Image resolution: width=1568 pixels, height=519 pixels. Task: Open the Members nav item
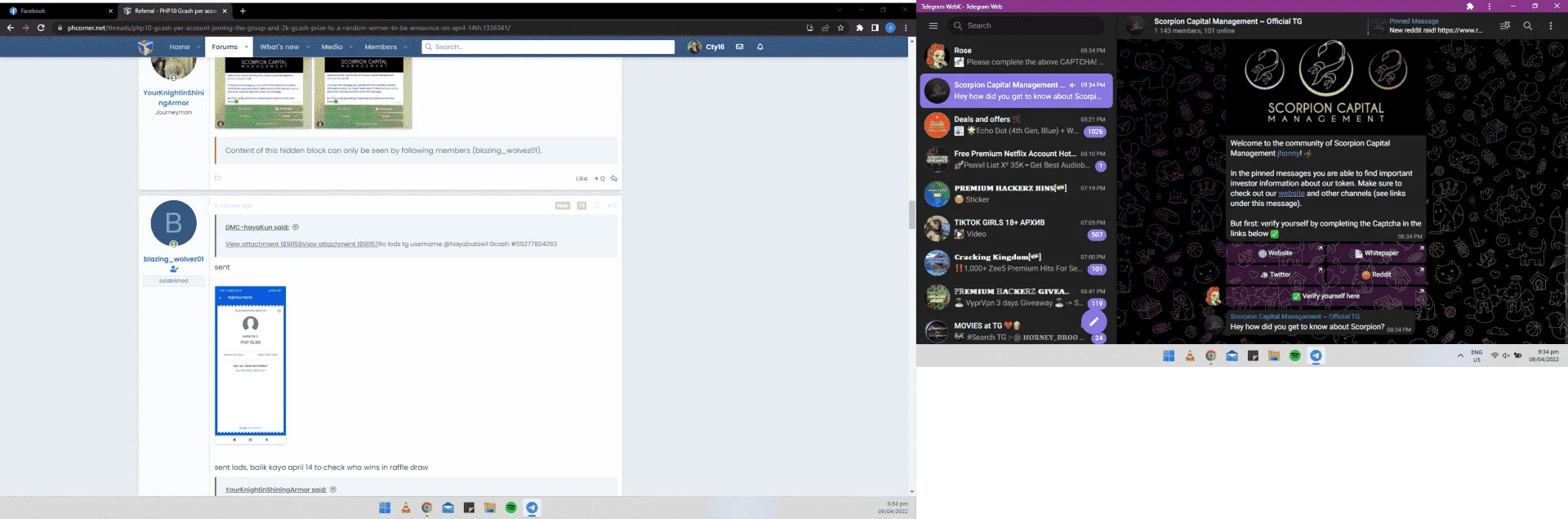point(381,47)
